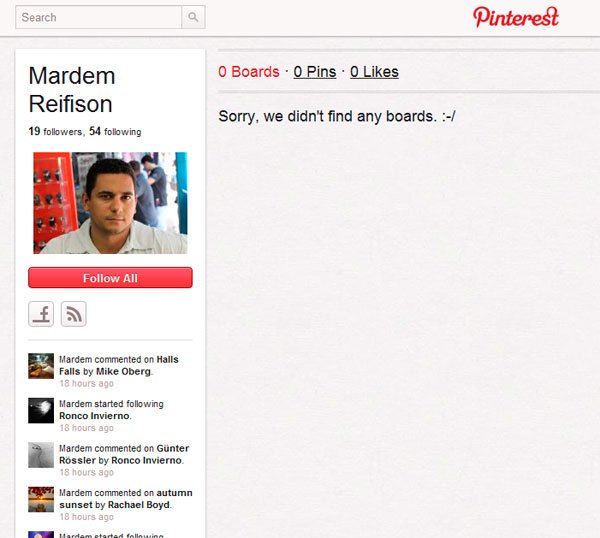Open the autumn sunset pin link
The image size is (600, 538).
tap(126, 499)
